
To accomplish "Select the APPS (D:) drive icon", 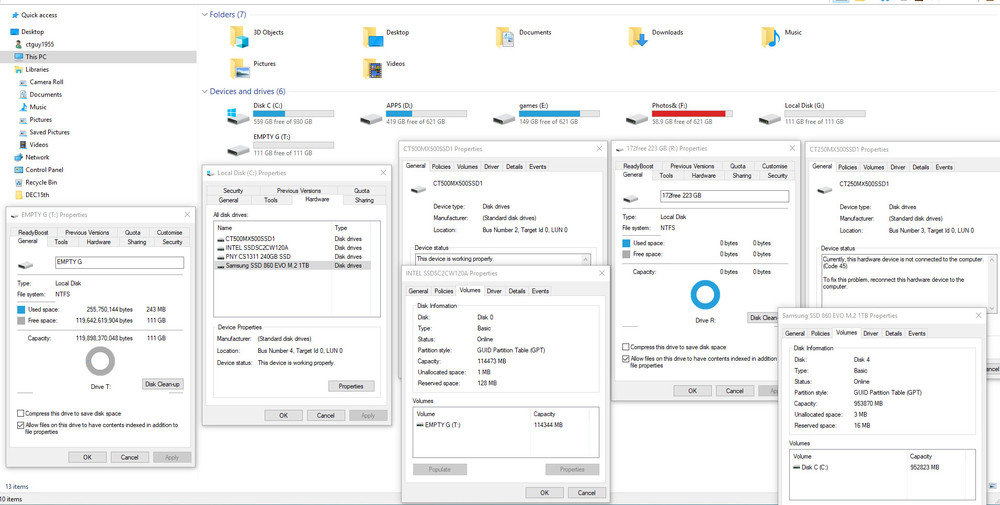I will (371, 119).
